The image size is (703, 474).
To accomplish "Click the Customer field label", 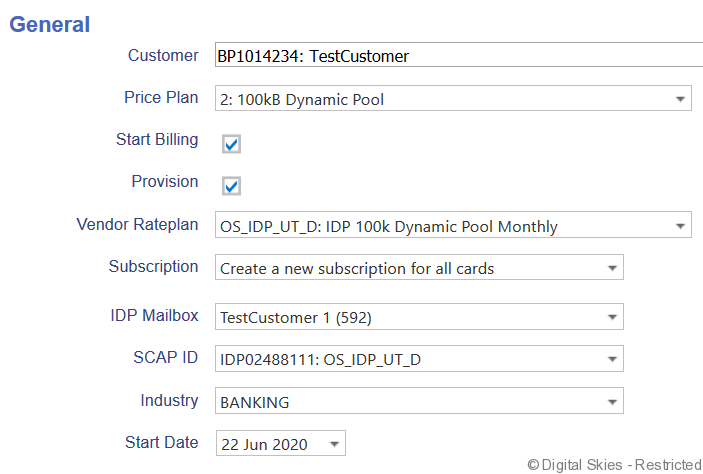I will (x=163, y=56).
